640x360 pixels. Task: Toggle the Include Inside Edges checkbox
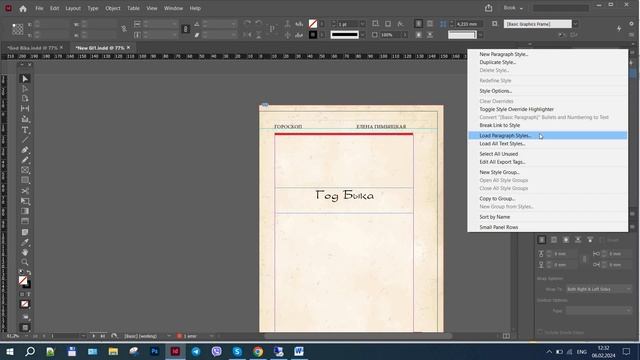540,332
